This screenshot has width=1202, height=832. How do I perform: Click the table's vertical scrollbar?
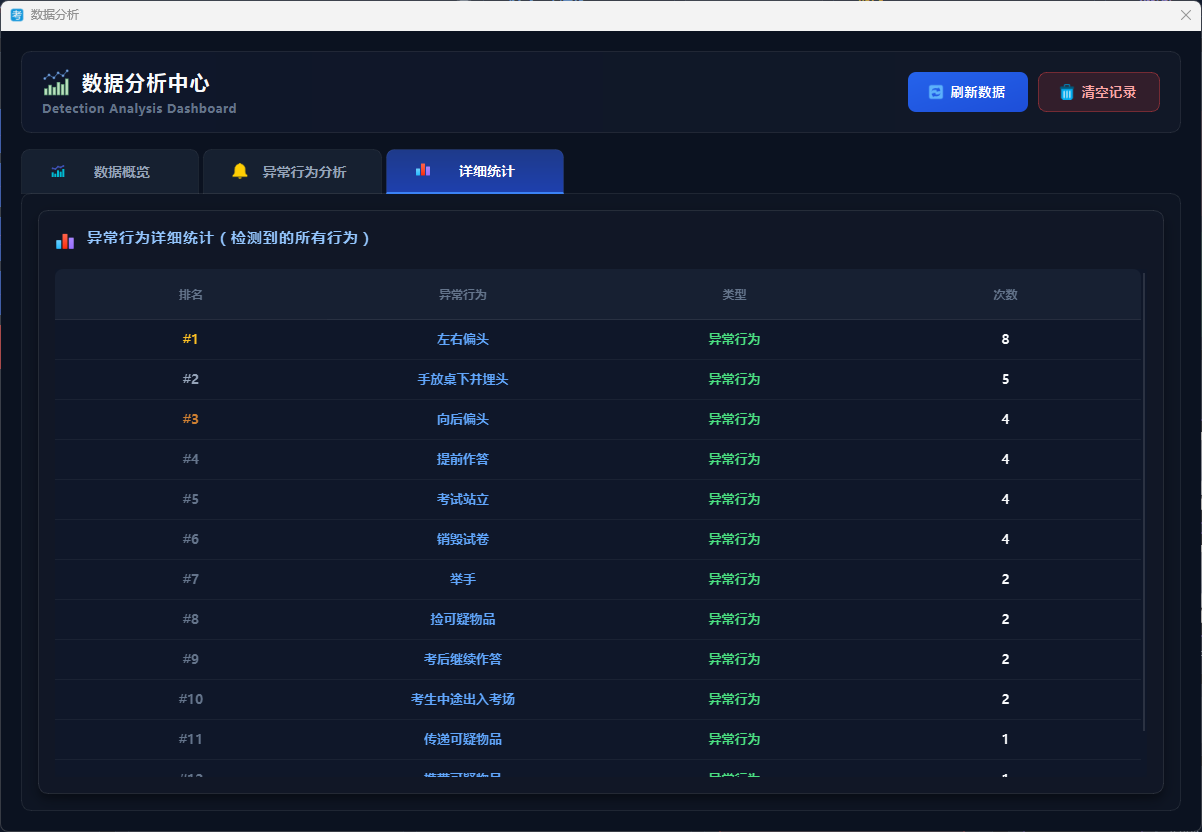1144,500
